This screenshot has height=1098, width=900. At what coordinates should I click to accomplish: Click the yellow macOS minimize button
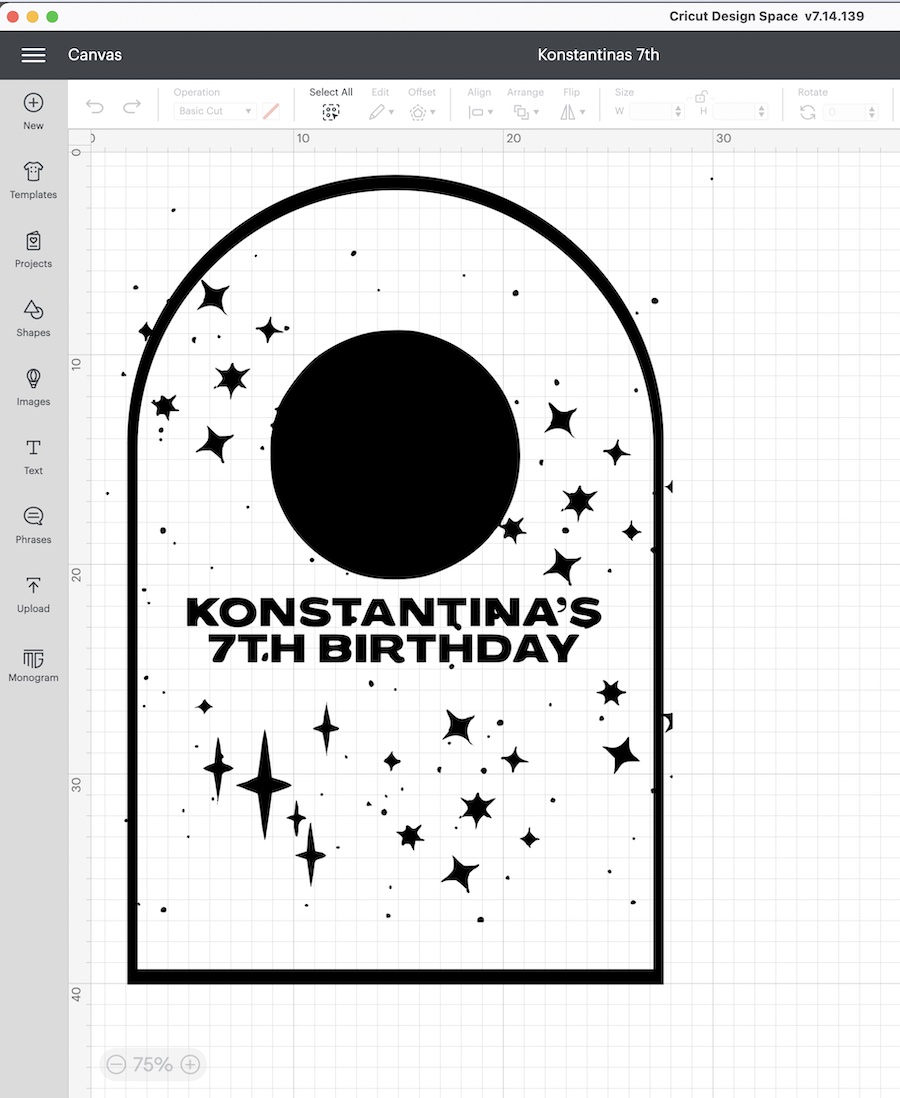[32, 16]
